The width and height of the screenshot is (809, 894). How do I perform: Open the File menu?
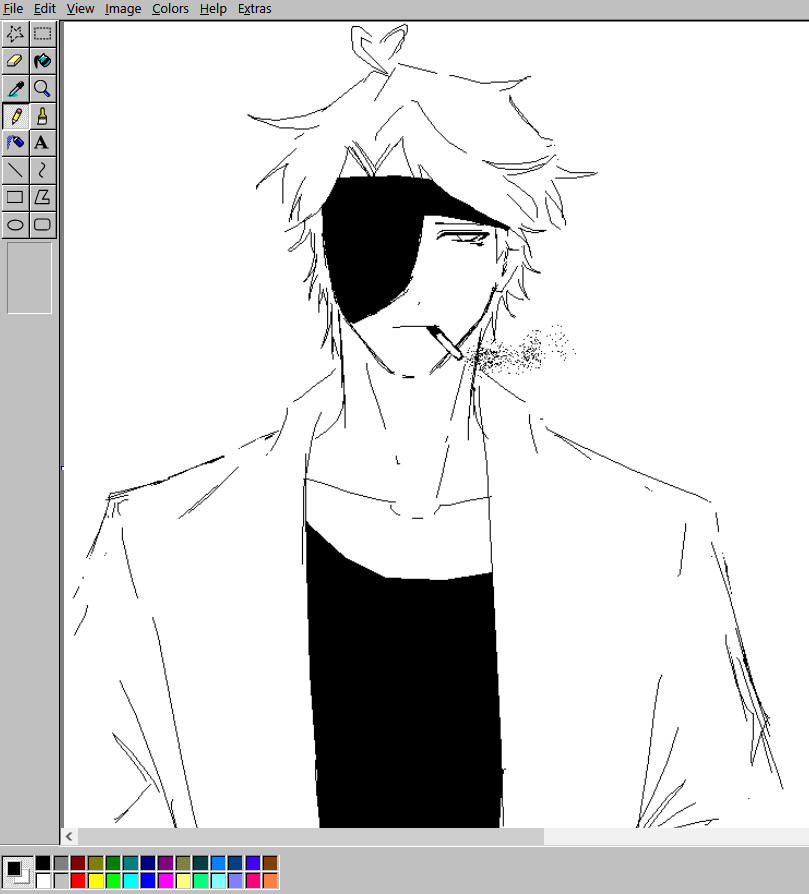pos(13,9)
